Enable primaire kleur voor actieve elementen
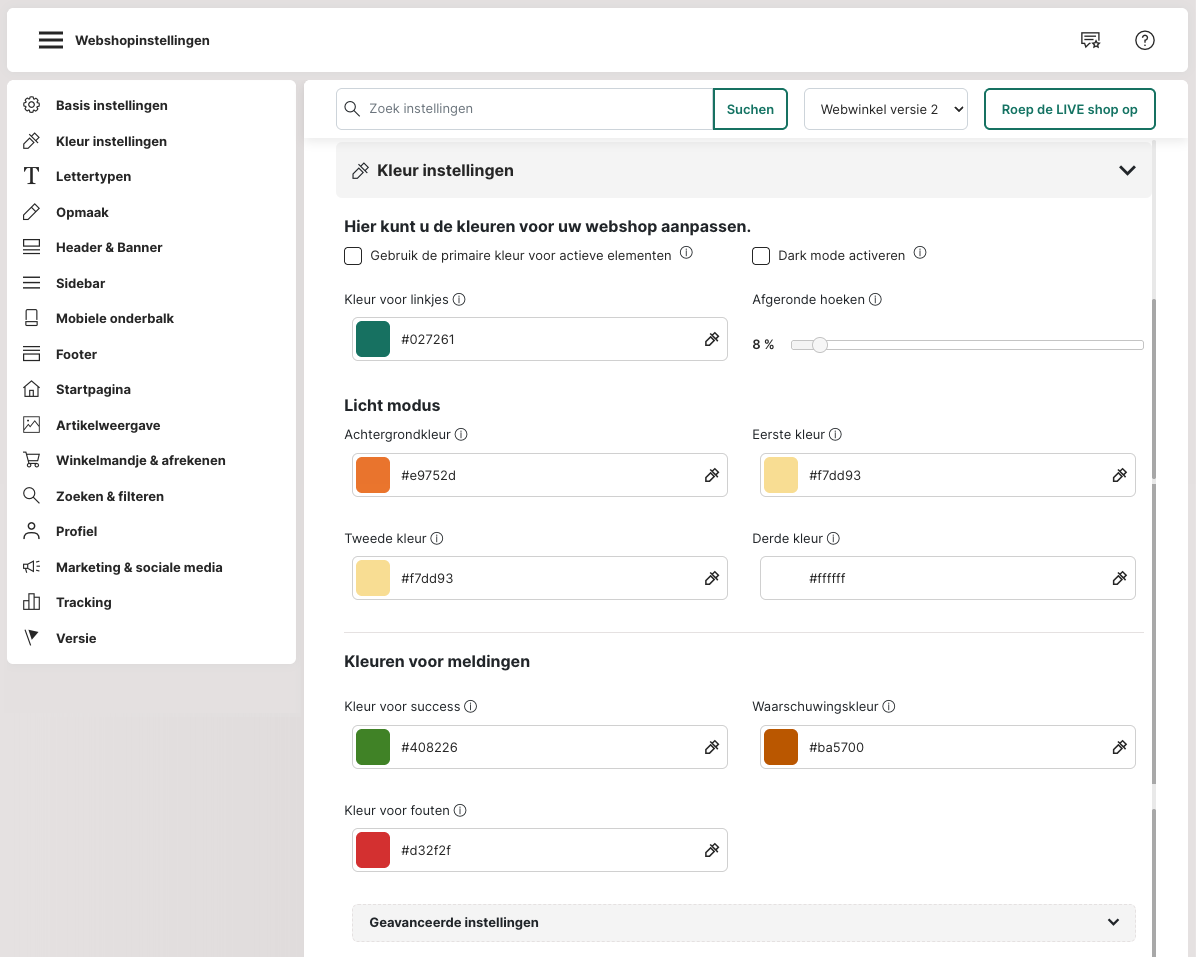 tap(353, 256)
